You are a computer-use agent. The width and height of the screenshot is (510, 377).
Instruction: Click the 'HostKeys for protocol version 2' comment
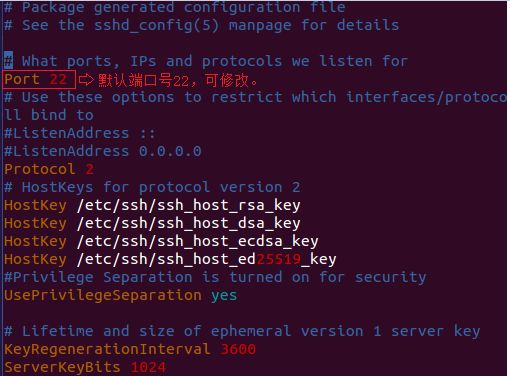click(161, 187)
